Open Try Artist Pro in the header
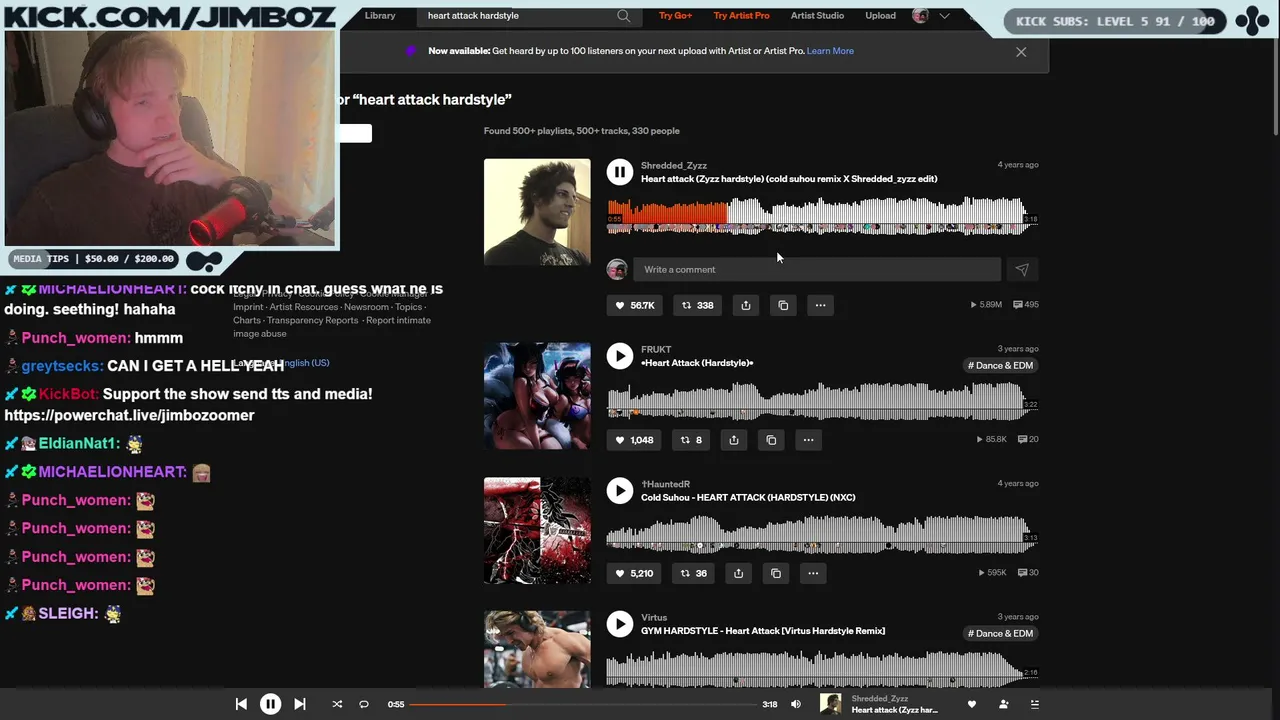 (x=742, y=16)
